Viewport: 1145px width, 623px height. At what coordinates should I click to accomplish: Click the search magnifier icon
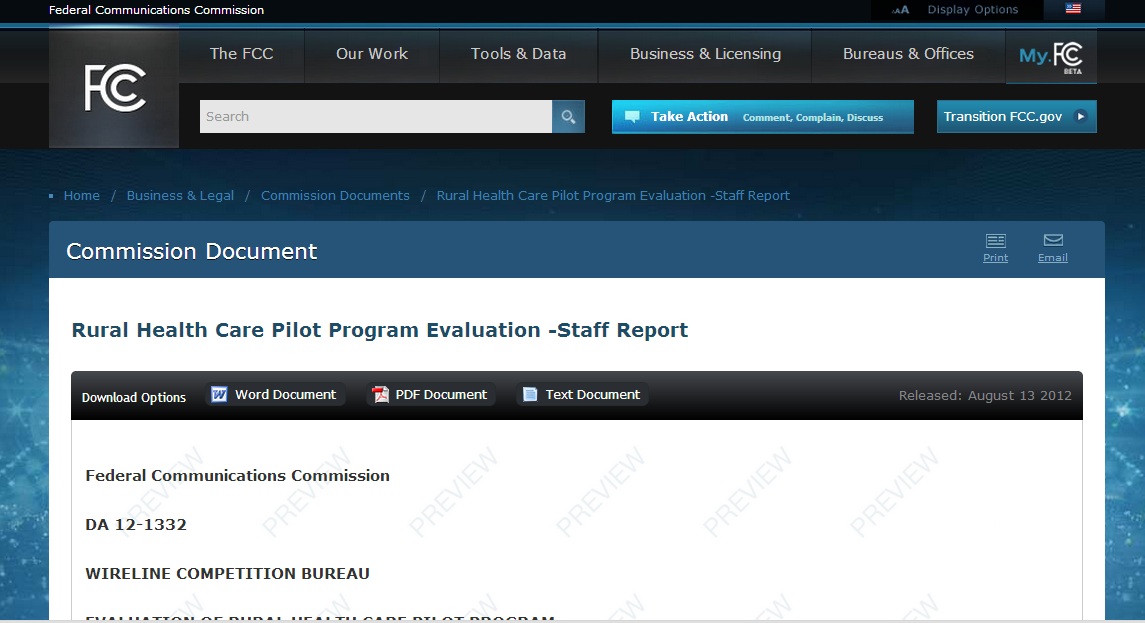coord(568,117)
